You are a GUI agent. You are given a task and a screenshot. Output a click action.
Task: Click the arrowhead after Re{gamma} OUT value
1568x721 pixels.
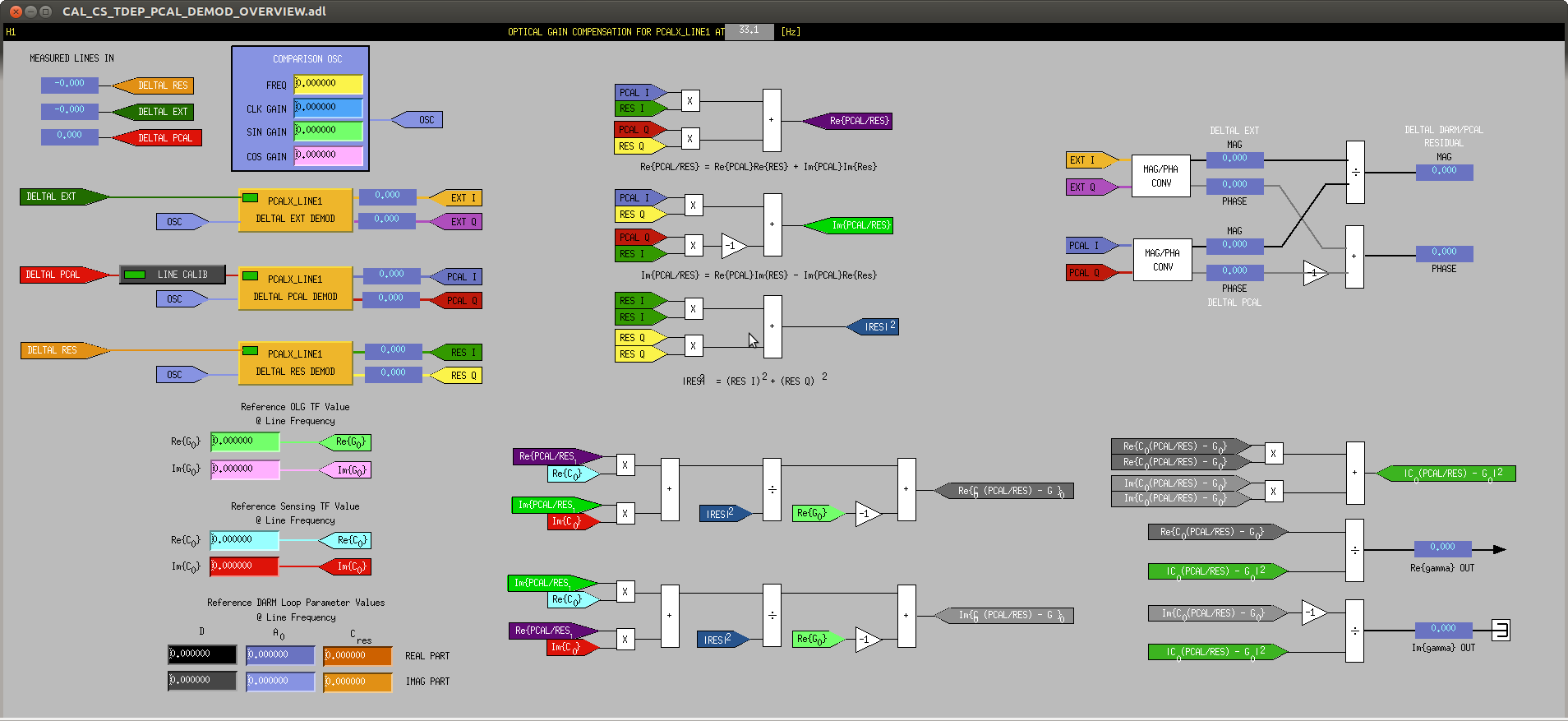[1500, 549]
